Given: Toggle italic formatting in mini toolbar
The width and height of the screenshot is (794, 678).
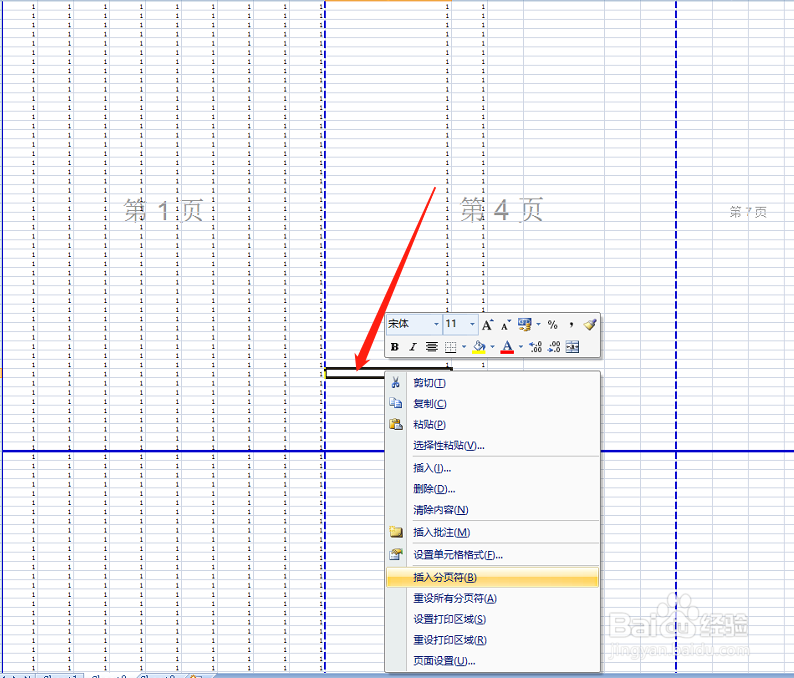Looking at the screenshot, I should coord(413,347).
